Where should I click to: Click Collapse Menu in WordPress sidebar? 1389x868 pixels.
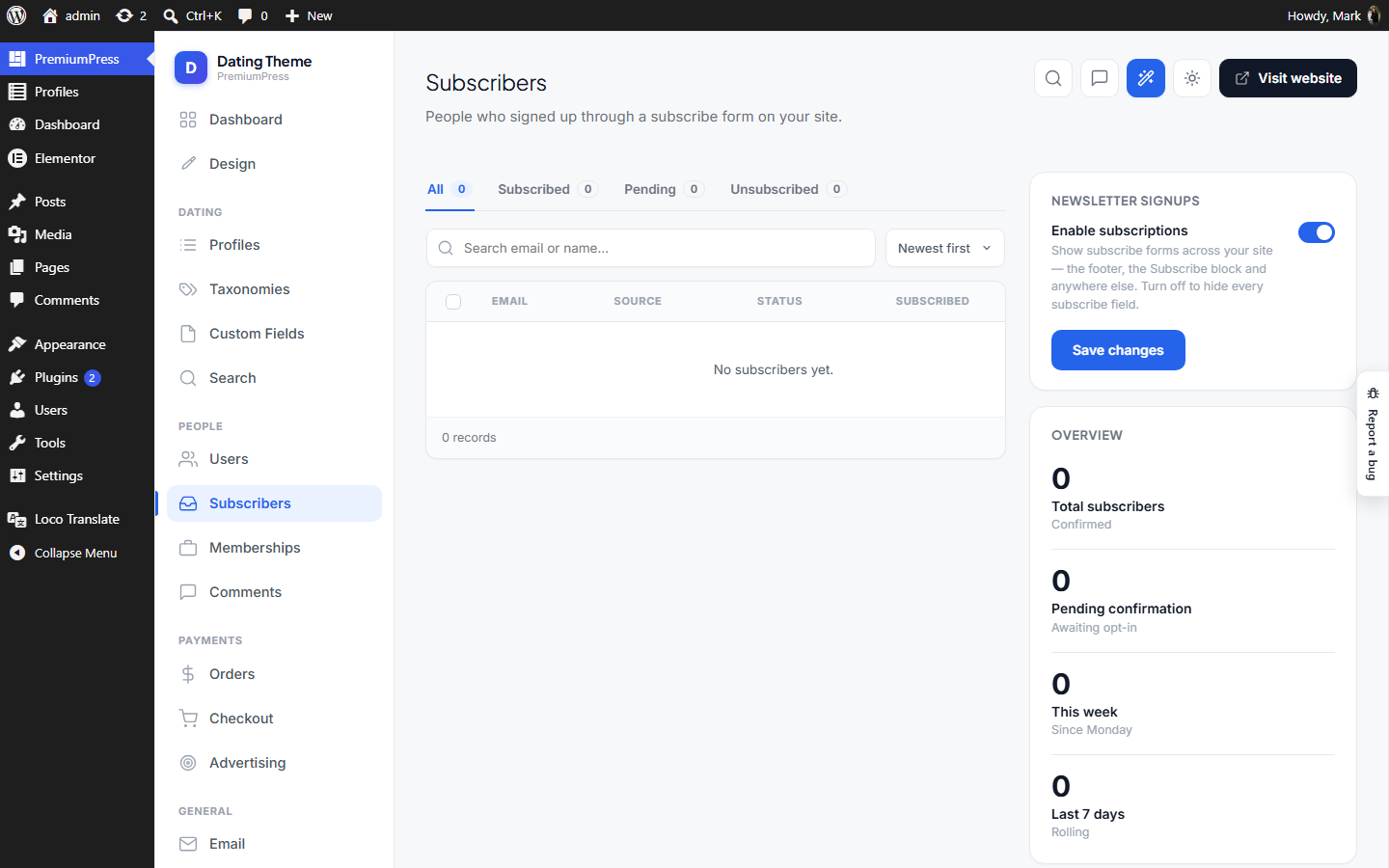(77, 553)
